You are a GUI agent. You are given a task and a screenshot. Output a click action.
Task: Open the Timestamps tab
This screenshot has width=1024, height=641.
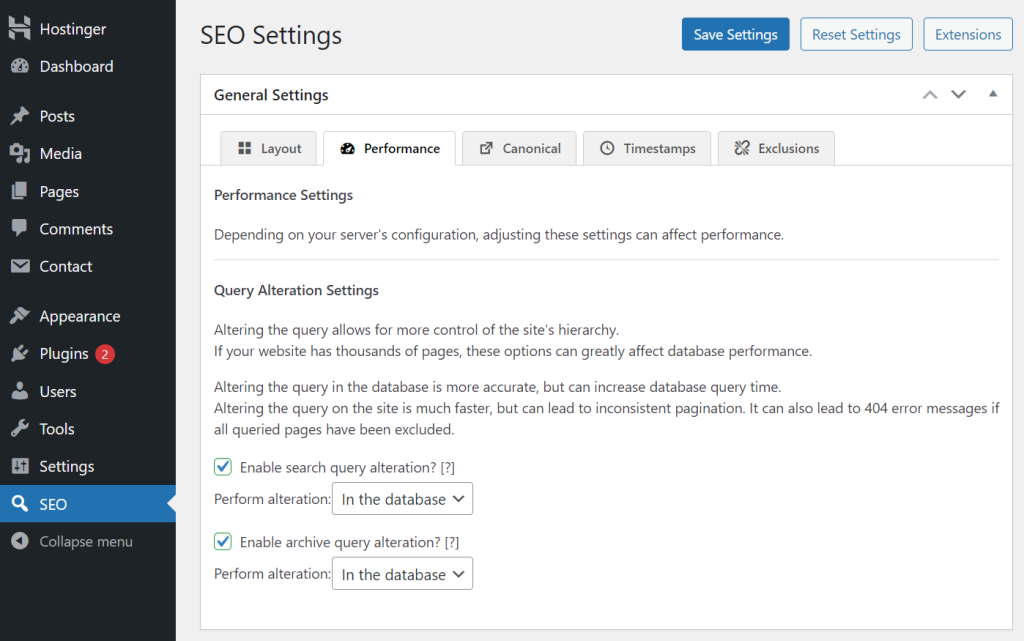647,148
